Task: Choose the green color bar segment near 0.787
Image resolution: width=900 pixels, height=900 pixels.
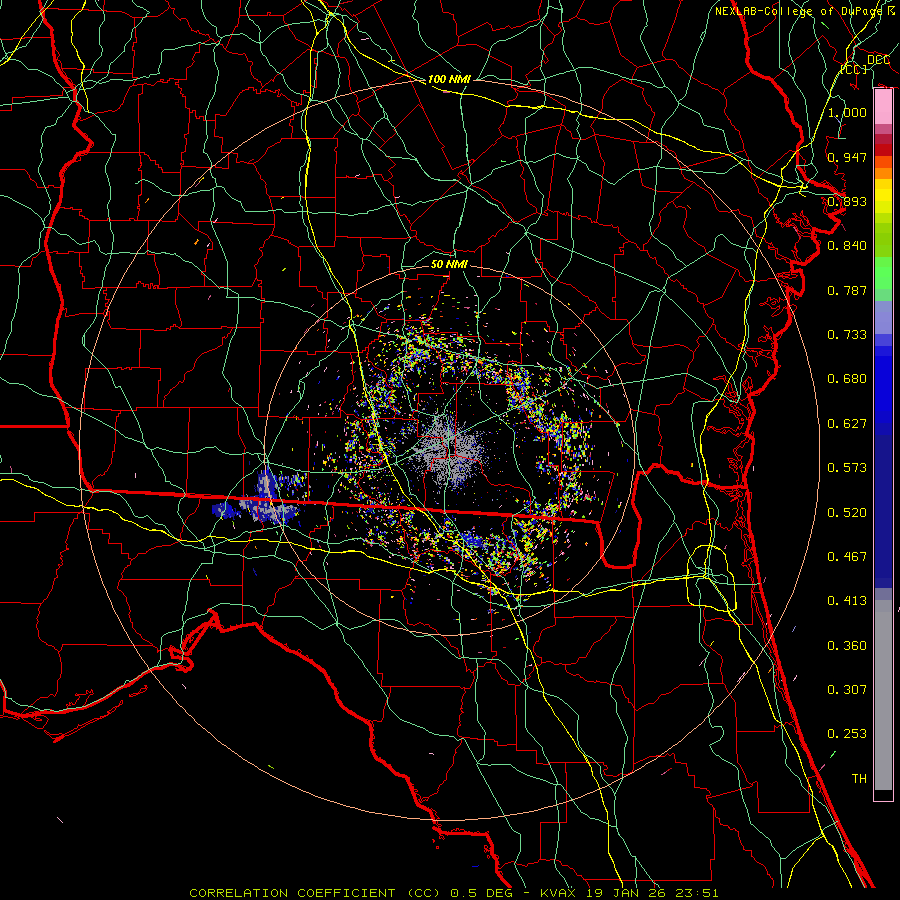Action: pyautogui.click(x=883, y=280)
